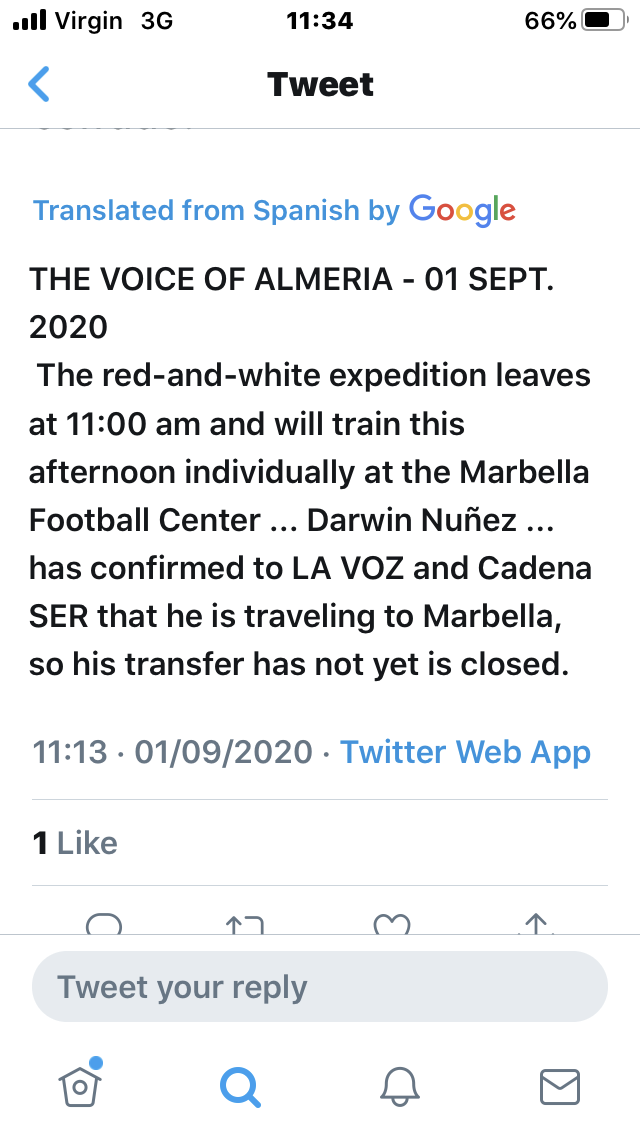Viewport: 640px width, 1136px height.
Task: Tap the Tweet your reply field
Action: [320, 987]
